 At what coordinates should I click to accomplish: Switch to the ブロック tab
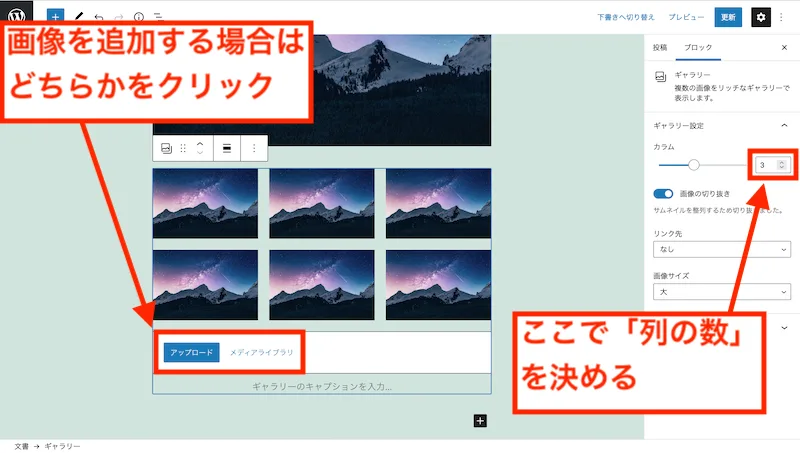(698, 47)
